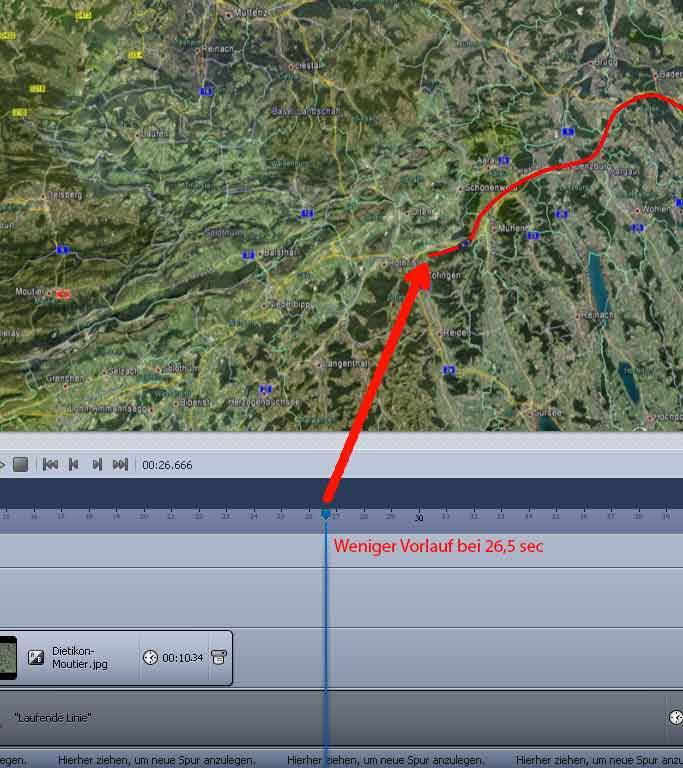The image size is (683, 768).
Task: Click the time display 00:26.666
Action: pyautogui.click(x=167, y=465)
